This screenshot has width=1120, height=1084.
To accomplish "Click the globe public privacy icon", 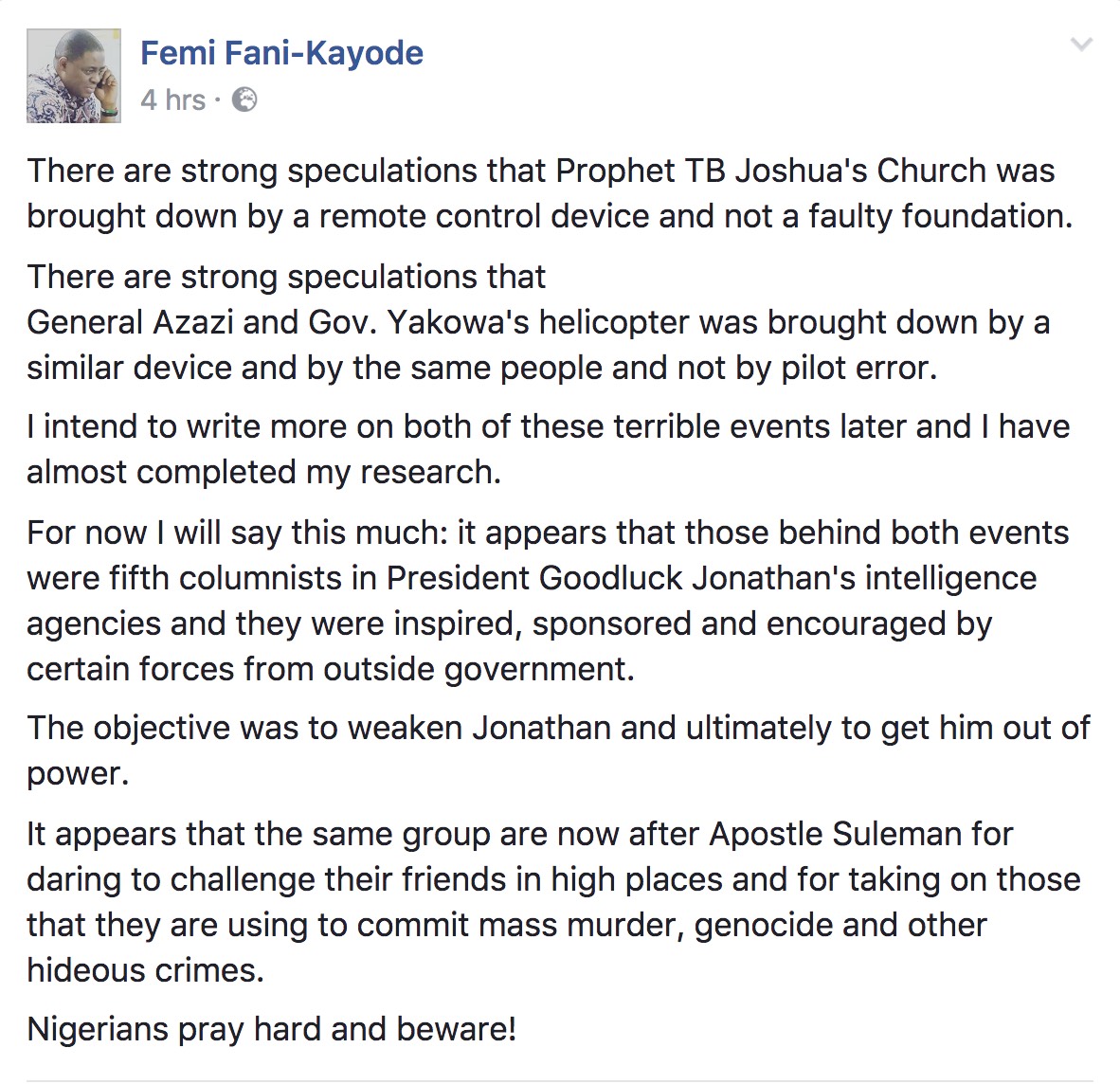I will [244, 99].
